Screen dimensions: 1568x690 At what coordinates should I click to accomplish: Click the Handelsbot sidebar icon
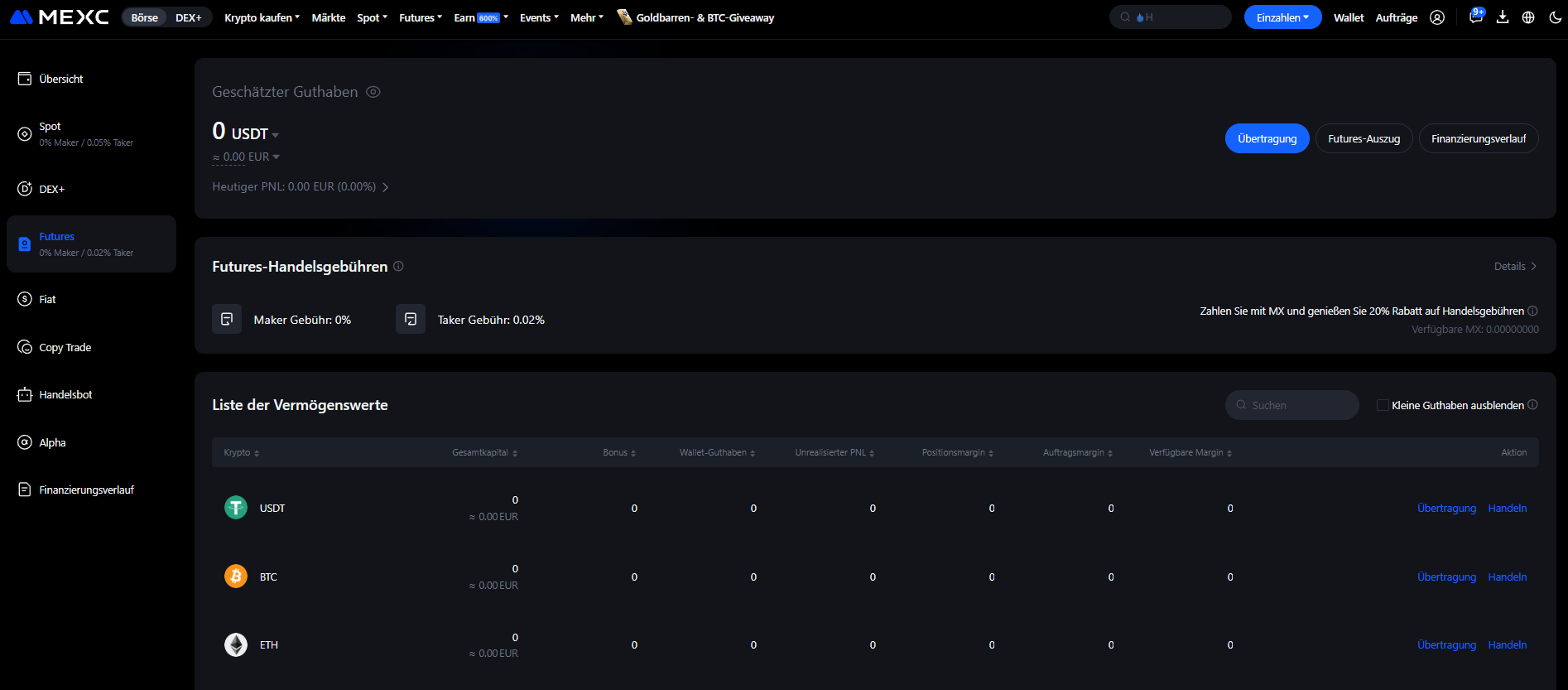coord(25,394)
